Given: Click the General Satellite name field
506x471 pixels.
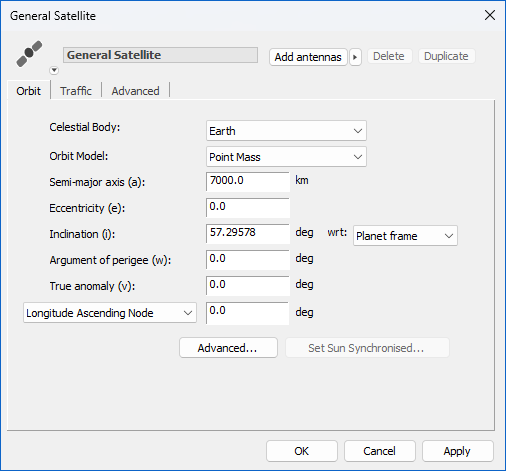Looking at the screenshot, I should 160,55.
